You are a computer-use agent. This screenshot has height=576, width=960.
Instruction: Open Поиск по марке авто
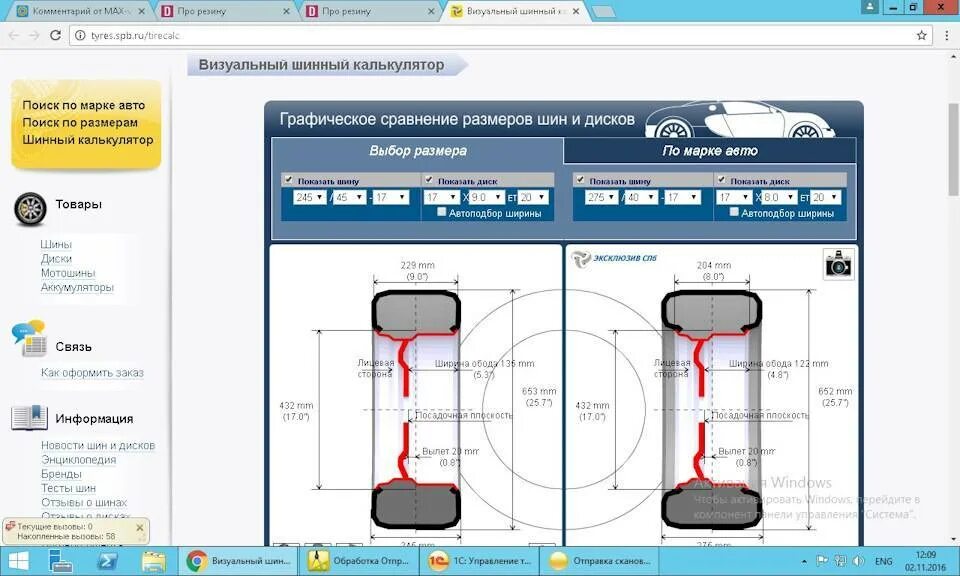click(84, 105)
